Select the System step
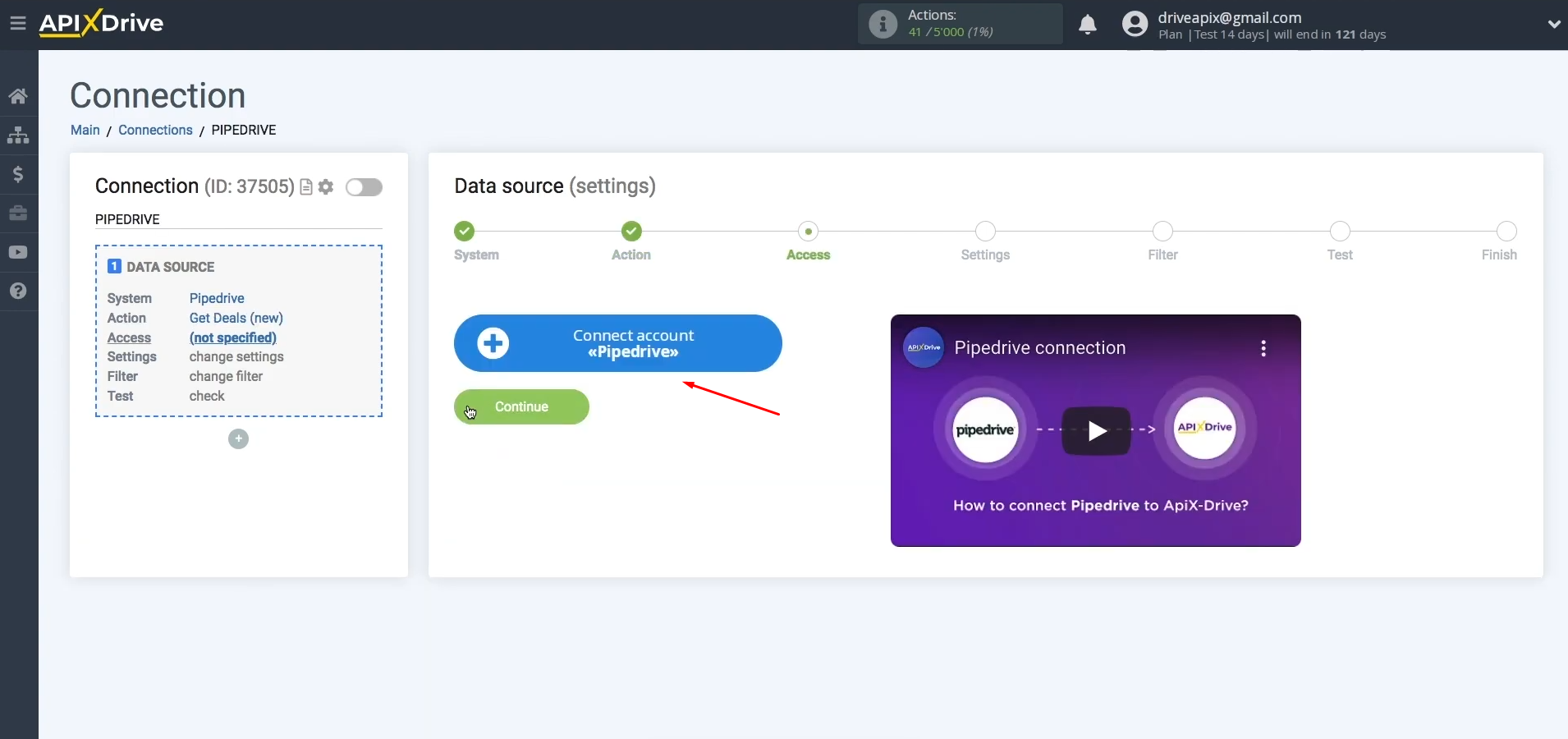The image size is (1568, 739). tap(465, 232)
